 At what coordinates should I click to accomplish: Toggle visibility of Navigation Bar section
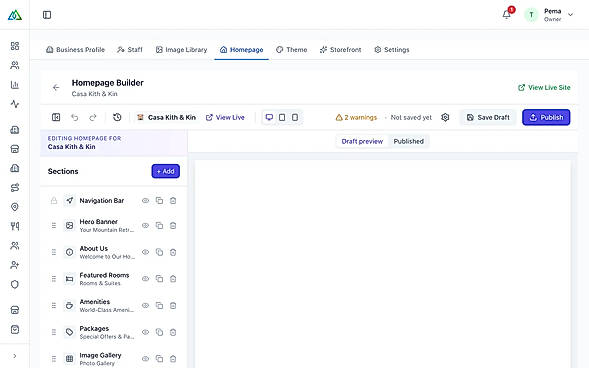click(145, 201)
